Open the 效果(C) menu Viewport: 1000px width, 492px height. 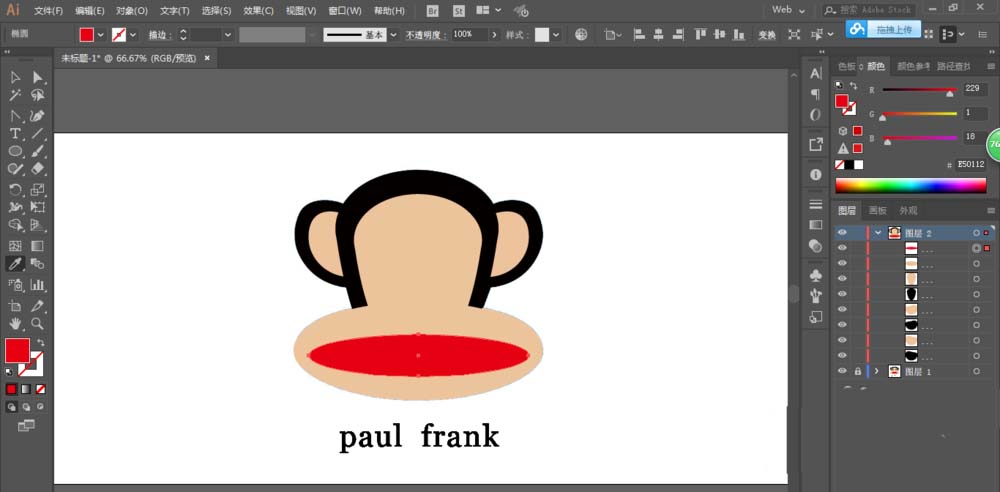point(258,11)
